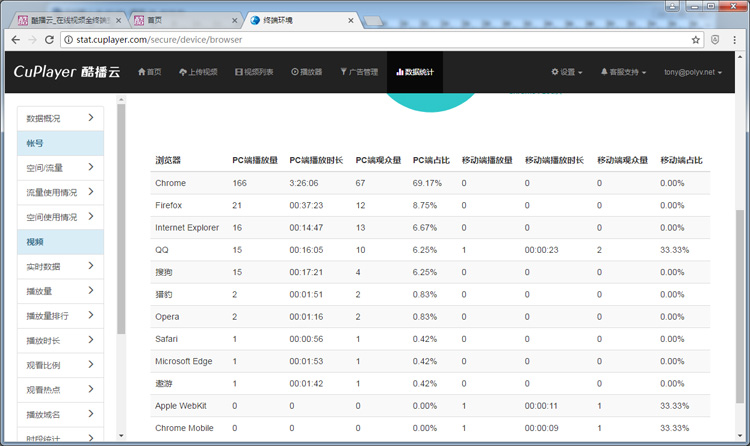Expand the 设置 settings dropdown
The width and height of the screenshot is (750, 446).
(566, 72)
